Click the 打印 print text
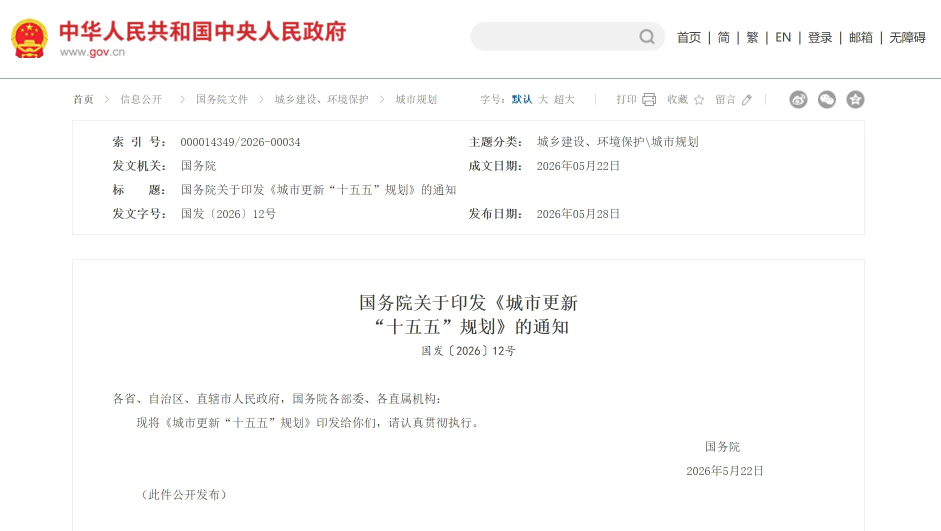Screen dimensions: 941x531 (x=627, y=100)
